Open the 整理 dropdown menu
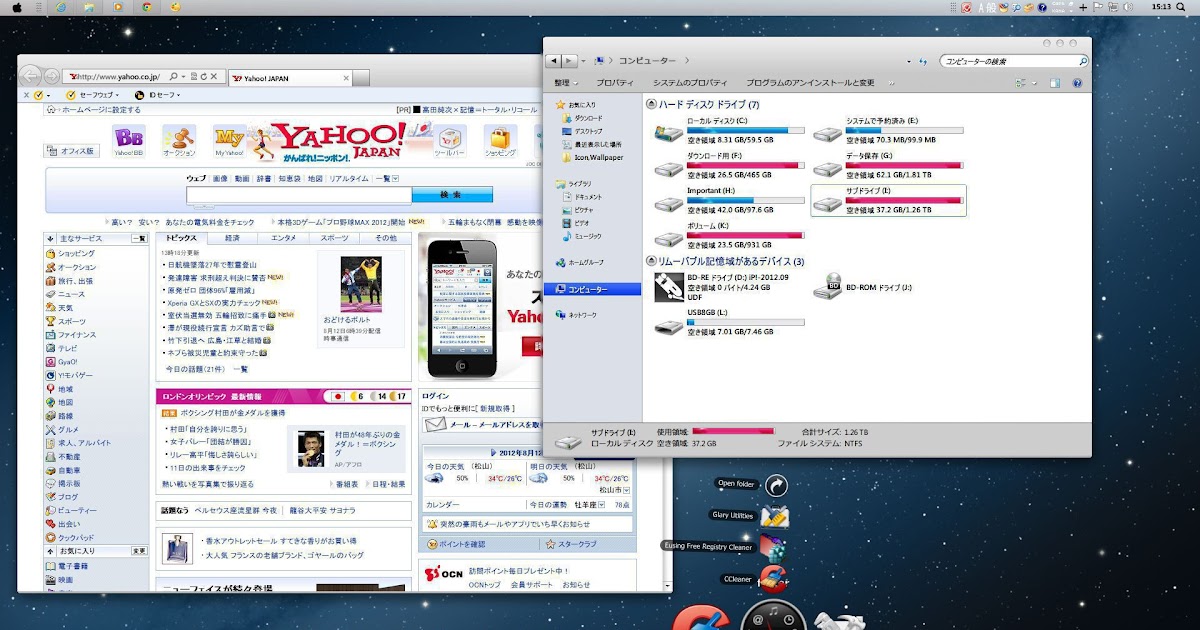Viewport: 1200px width, 630px height. point(565,83)
